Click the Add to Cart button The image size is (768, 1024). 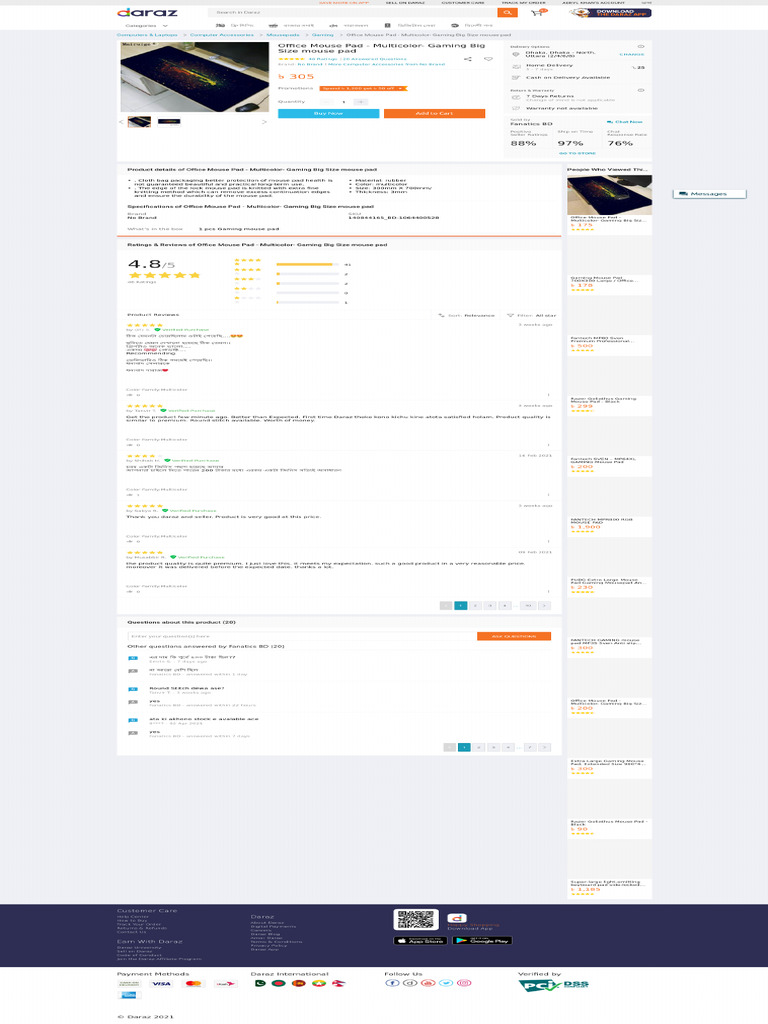coord(434,114)
